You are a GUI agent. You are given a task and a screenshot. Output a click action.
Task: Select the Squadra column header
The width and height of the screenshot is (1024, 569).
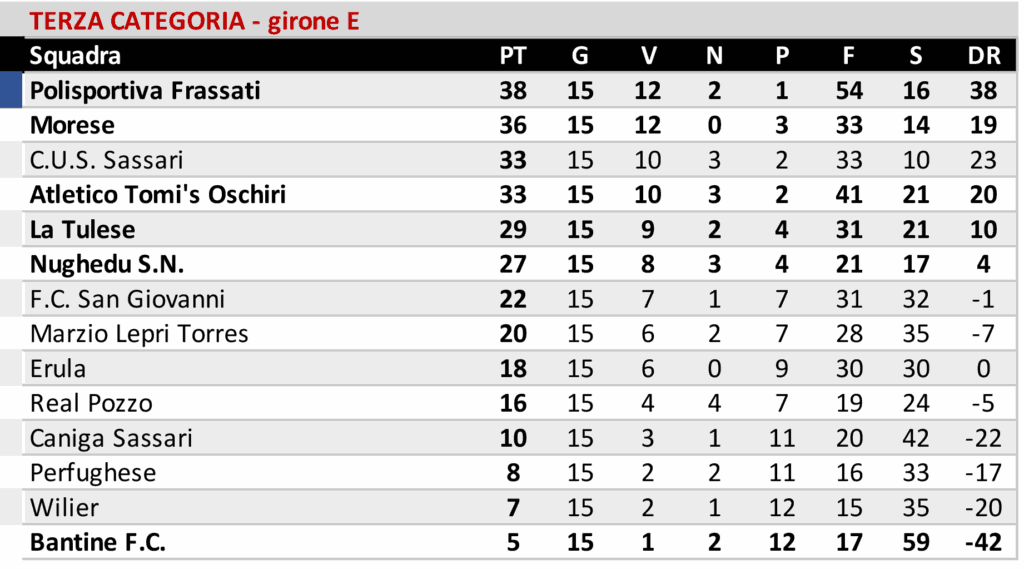pyautogui.click(x=76, y=56)
